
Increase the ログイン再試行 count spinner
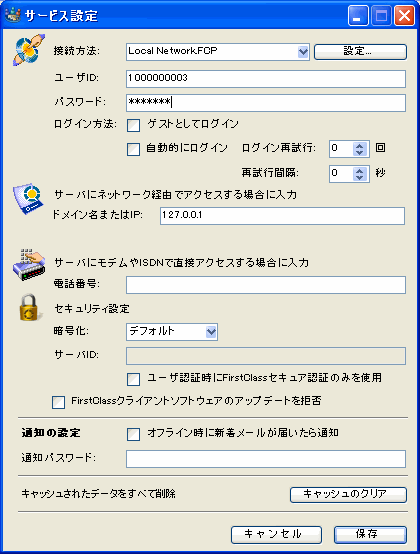point(359,145)
